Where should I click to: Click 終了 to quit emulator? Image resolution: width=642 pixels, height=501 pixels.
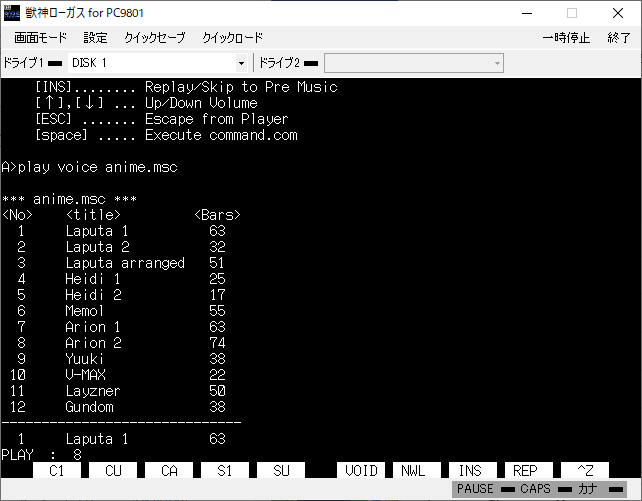619,38
